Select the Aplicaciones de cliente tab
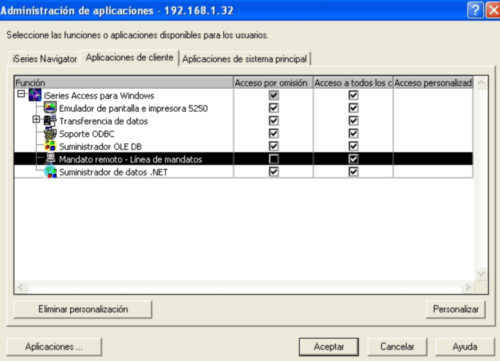Image resolution: width=500 pixels, height=361 pixels. [130, 58]
